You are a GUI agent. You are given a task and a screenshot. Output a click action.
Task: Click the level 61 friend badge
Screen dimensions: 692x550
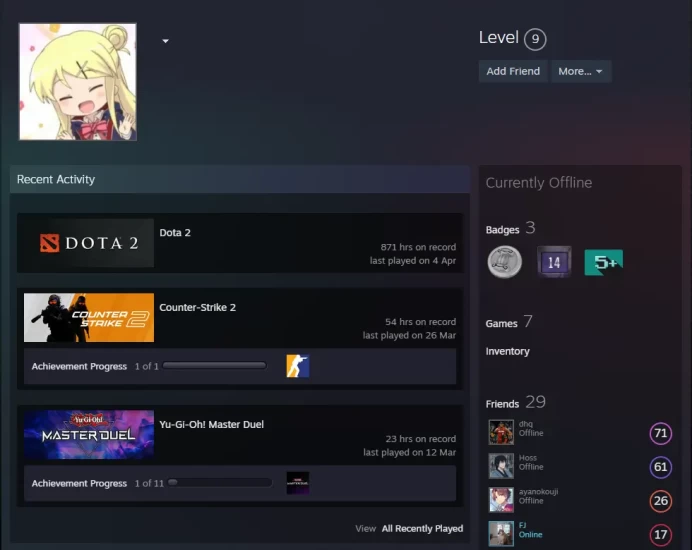tap(661, 467)
